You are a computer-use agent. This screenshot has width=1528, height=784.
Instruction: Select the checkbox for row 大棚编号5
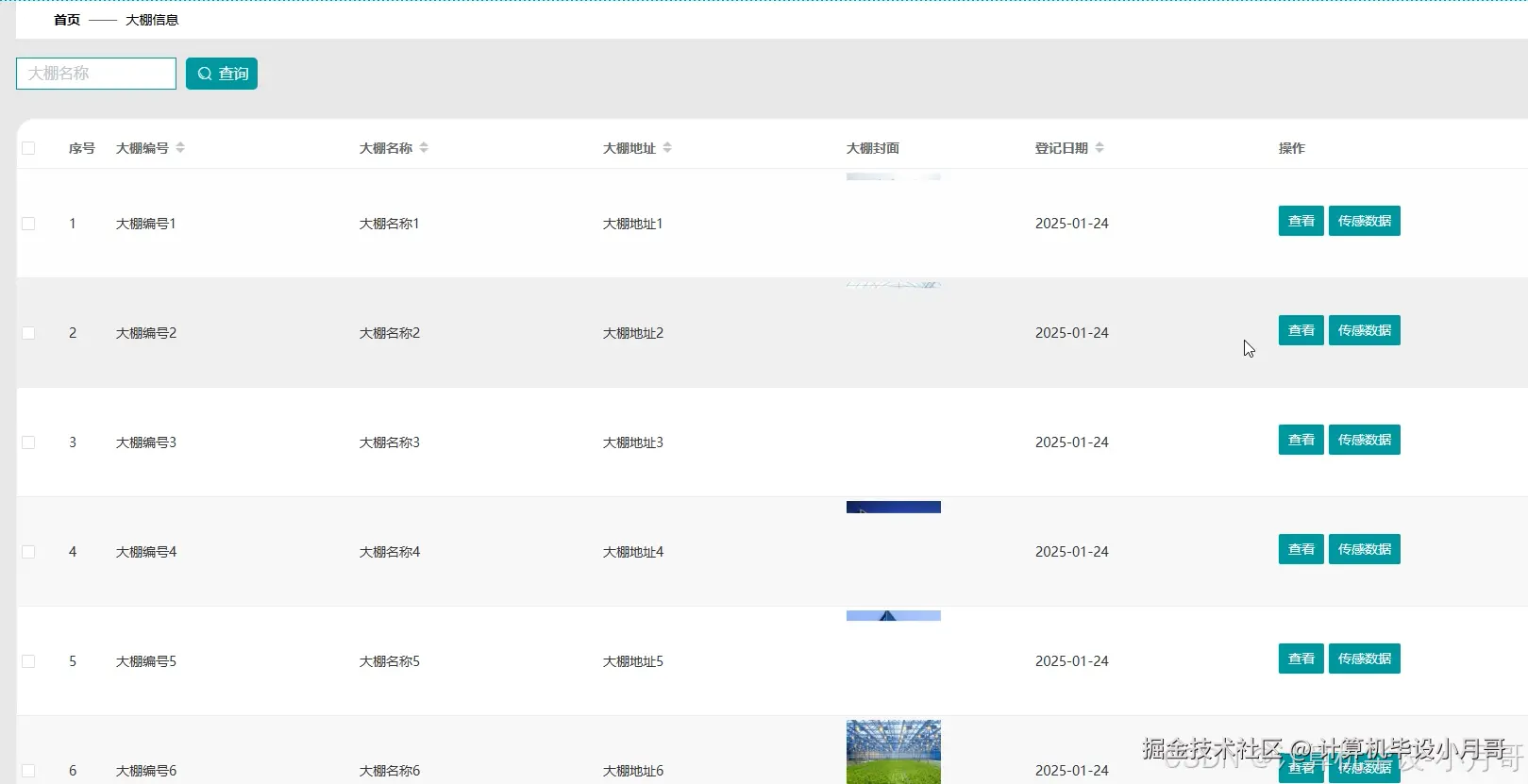[x=28, y=661]
